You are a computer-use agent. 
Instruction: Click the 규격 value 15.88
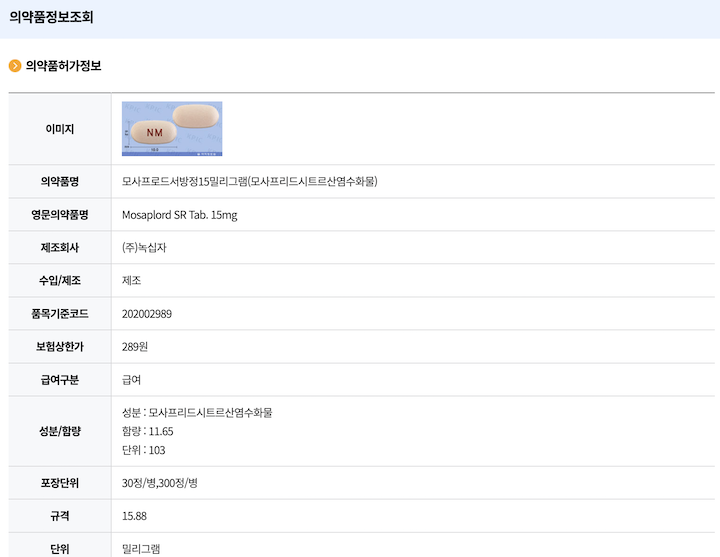click(x=135, y=516)
